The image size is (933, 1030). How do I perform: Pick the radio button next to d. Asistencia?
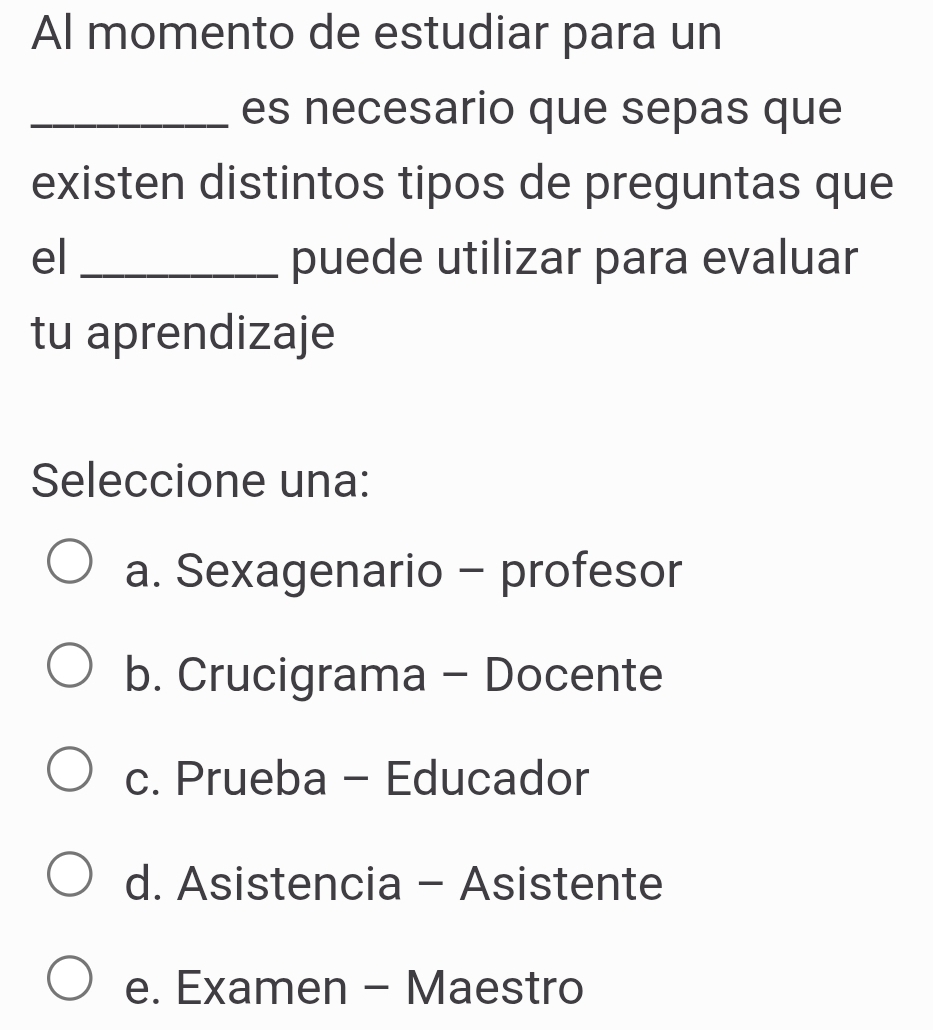(x=70, y=874)
